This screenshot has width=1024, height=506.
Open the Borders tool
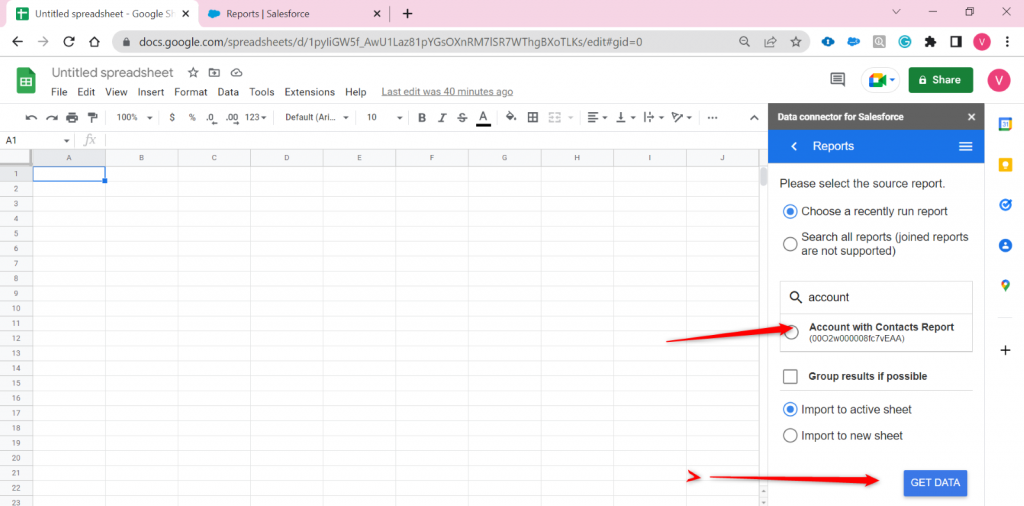point(533,118)
